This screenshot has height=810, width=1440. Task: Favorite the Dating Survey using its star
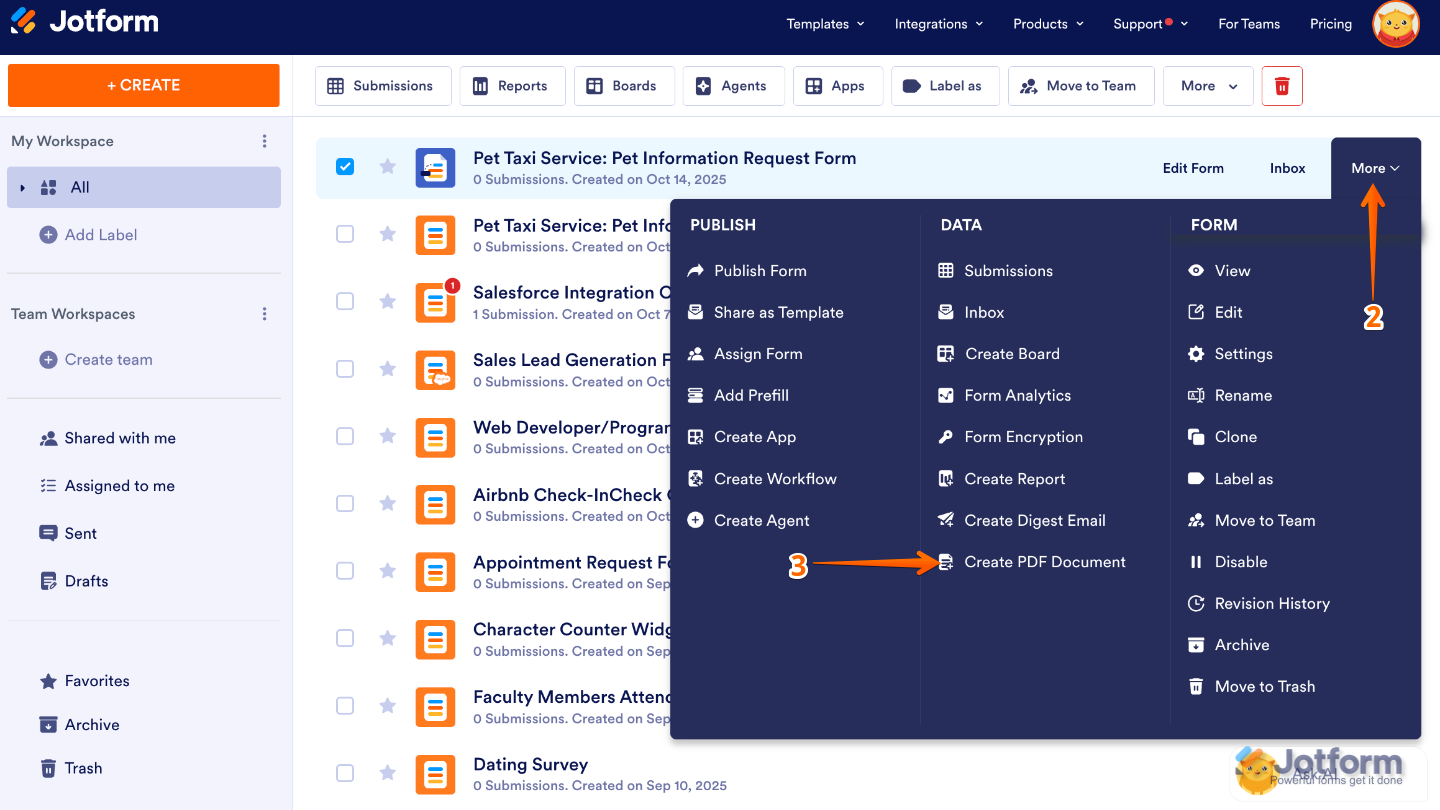[x=387, y=772]
